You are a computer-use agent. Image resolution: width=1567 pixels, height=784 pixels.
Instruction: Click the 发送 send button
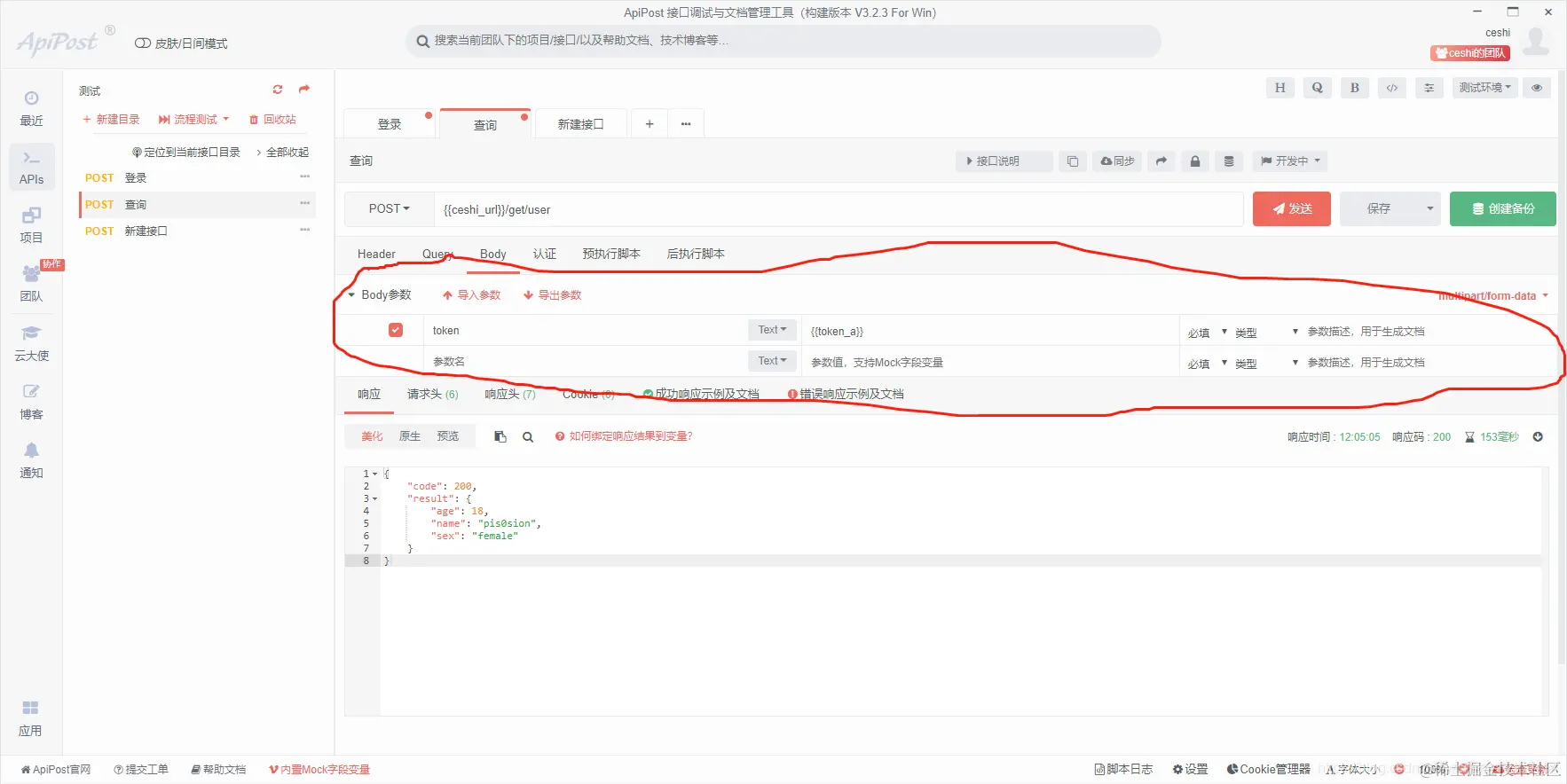coord(1292,209)
